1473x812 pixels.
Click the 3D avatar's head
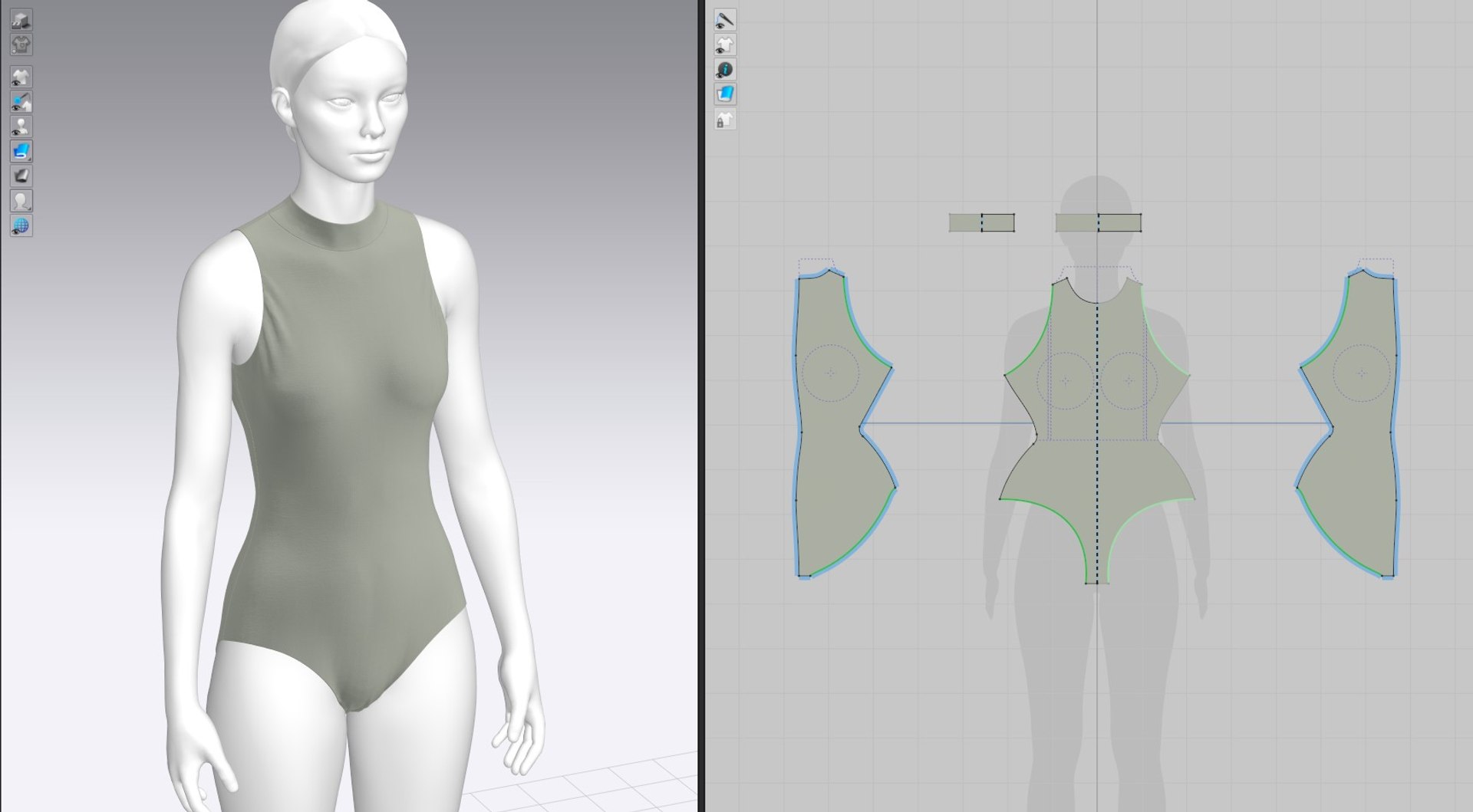pyautogui.click(x=338, y=92)
